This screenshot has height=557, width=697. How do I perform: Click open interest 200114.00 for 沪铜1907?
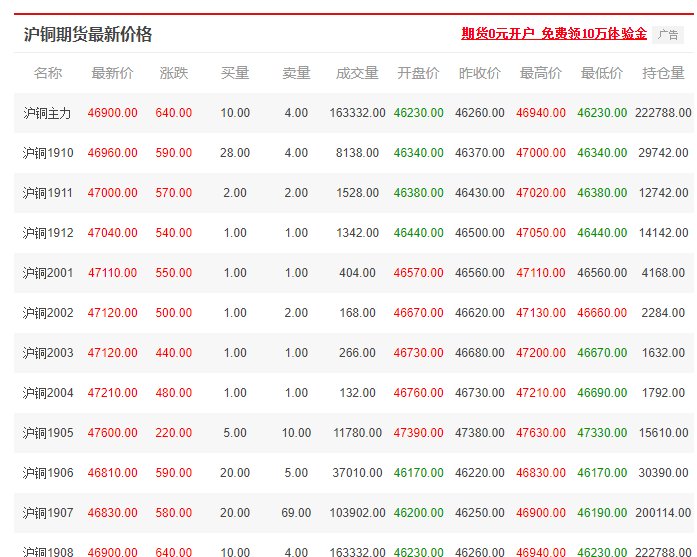tap(663, 513)
